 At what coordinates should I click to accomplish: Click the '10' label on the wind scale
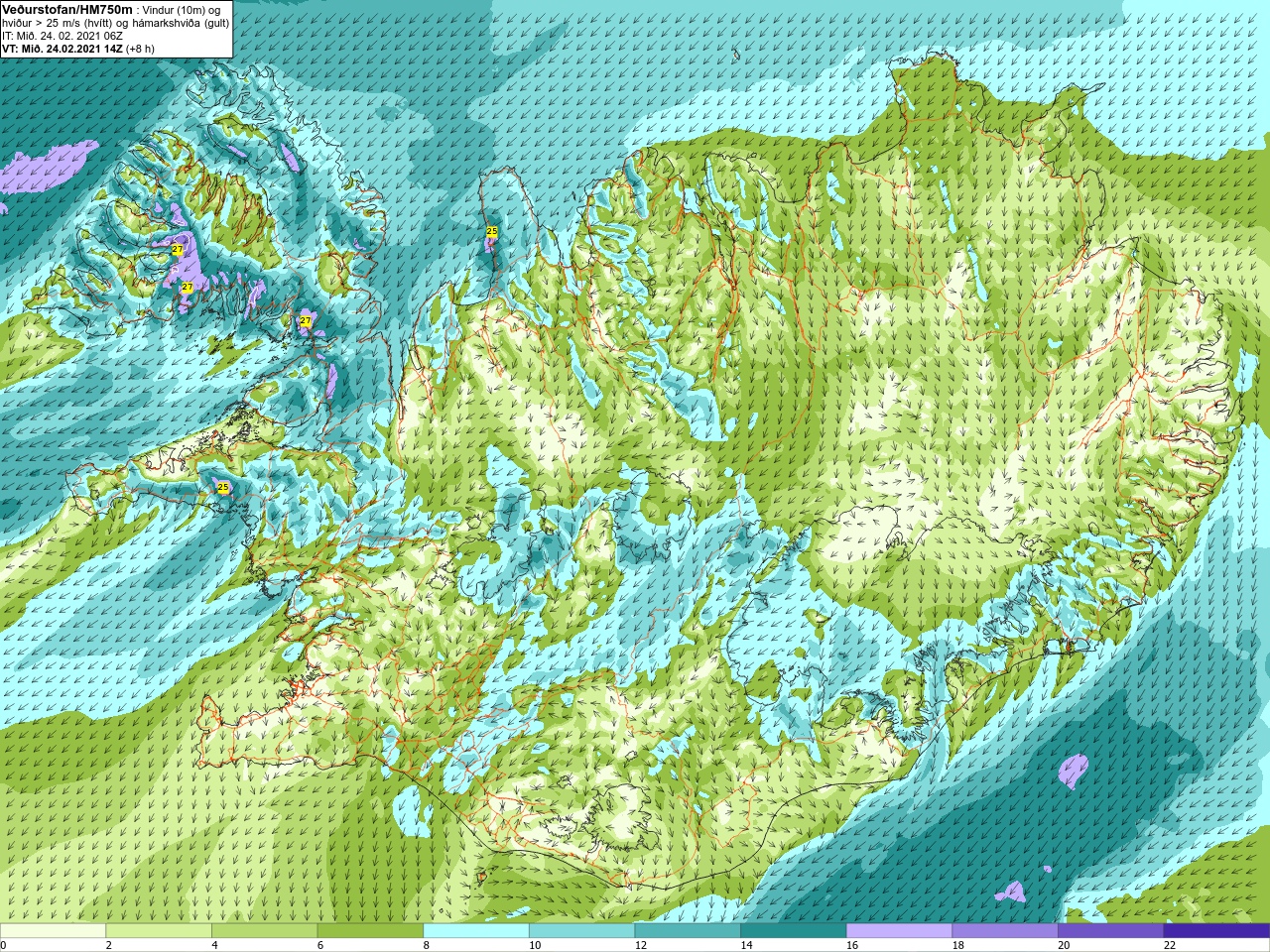(x=535, y=945)
